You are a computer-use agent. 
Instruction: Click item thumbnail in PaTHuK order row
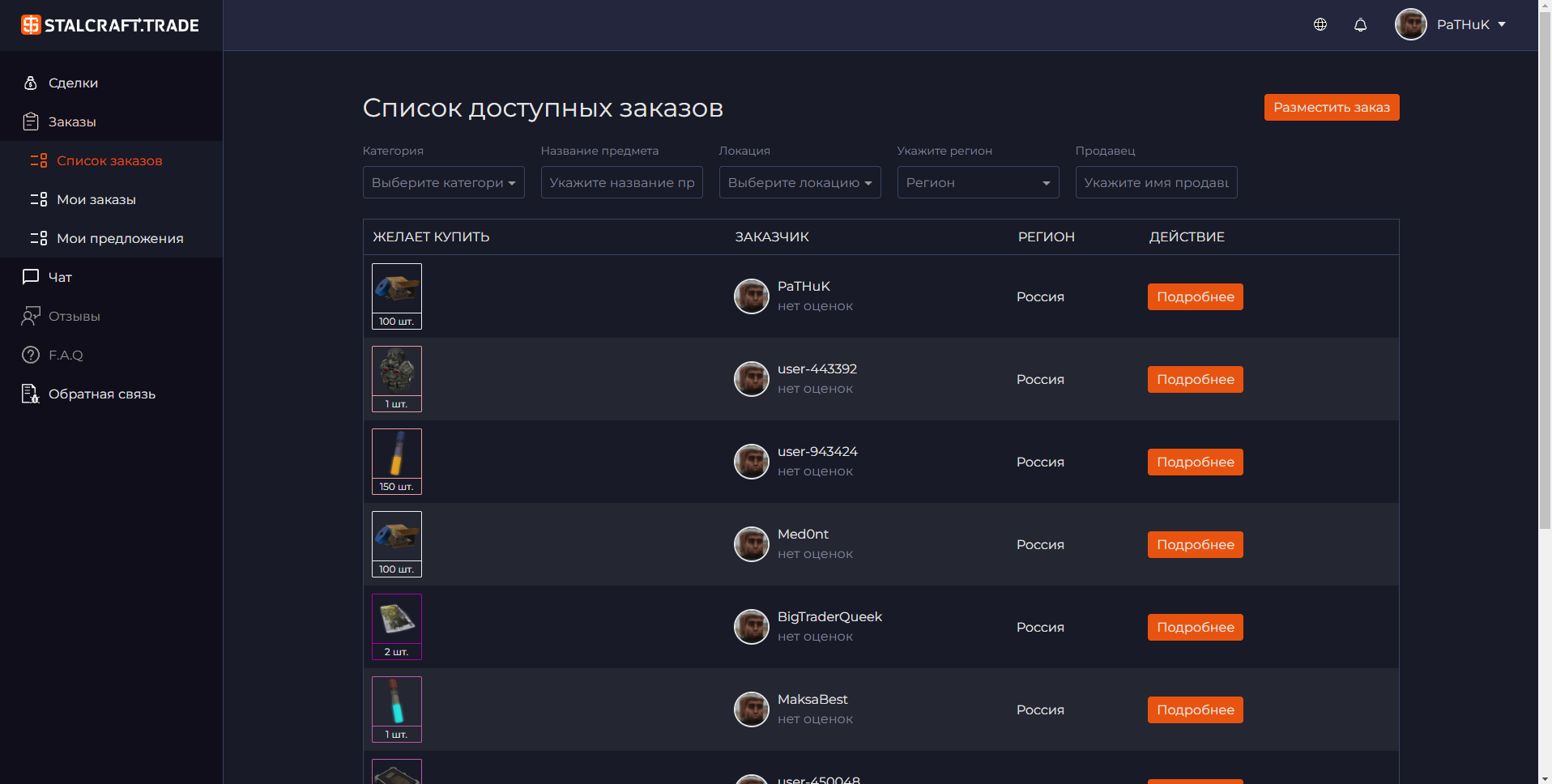(397, 296)
